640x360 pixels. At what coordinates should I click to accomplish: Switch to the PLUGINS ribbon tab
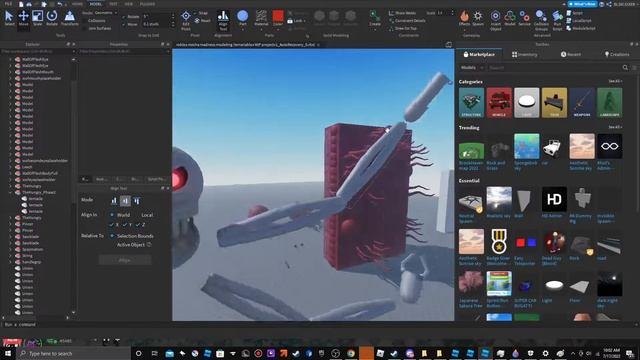click(147, 4)
